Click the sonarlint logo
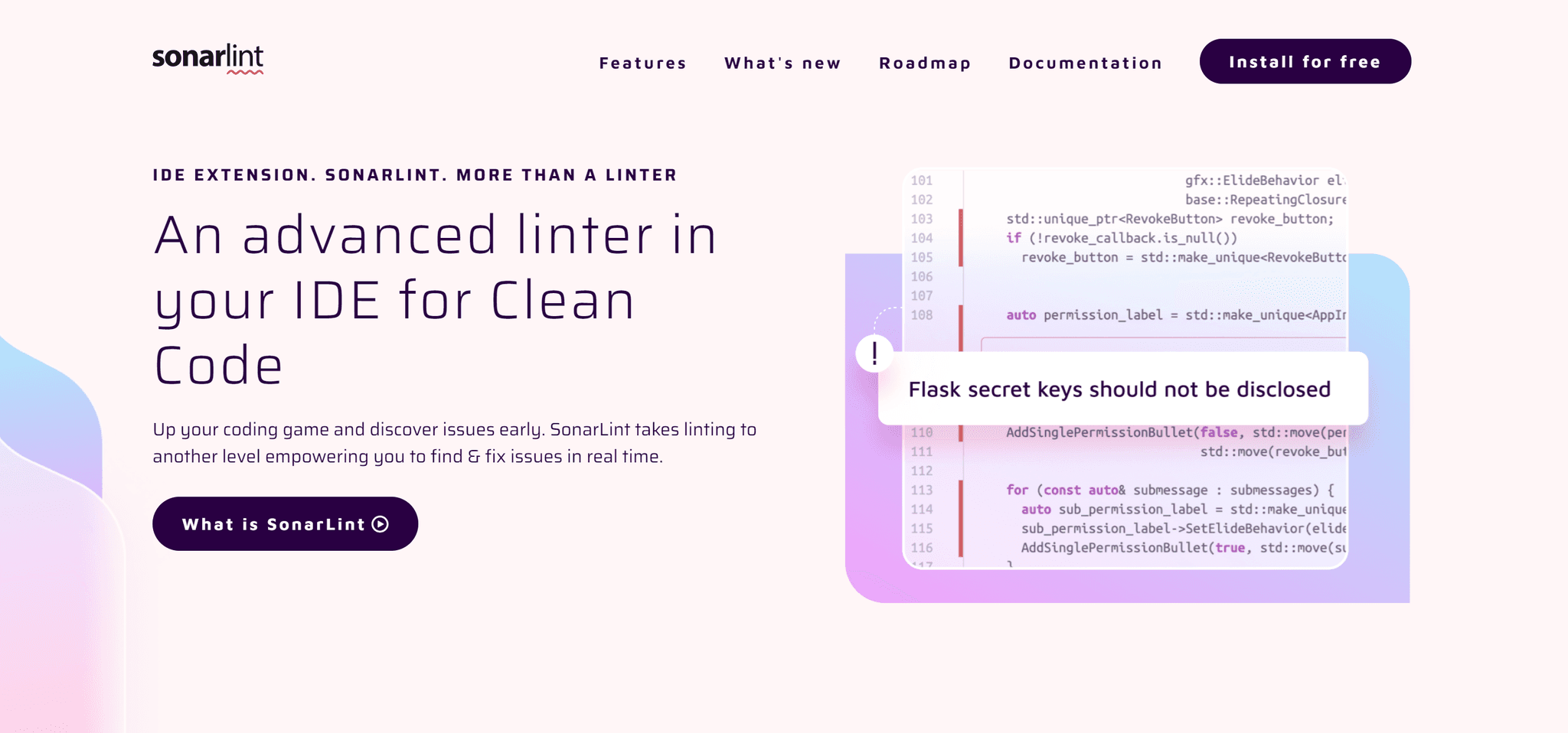 [x=207, y=58]
